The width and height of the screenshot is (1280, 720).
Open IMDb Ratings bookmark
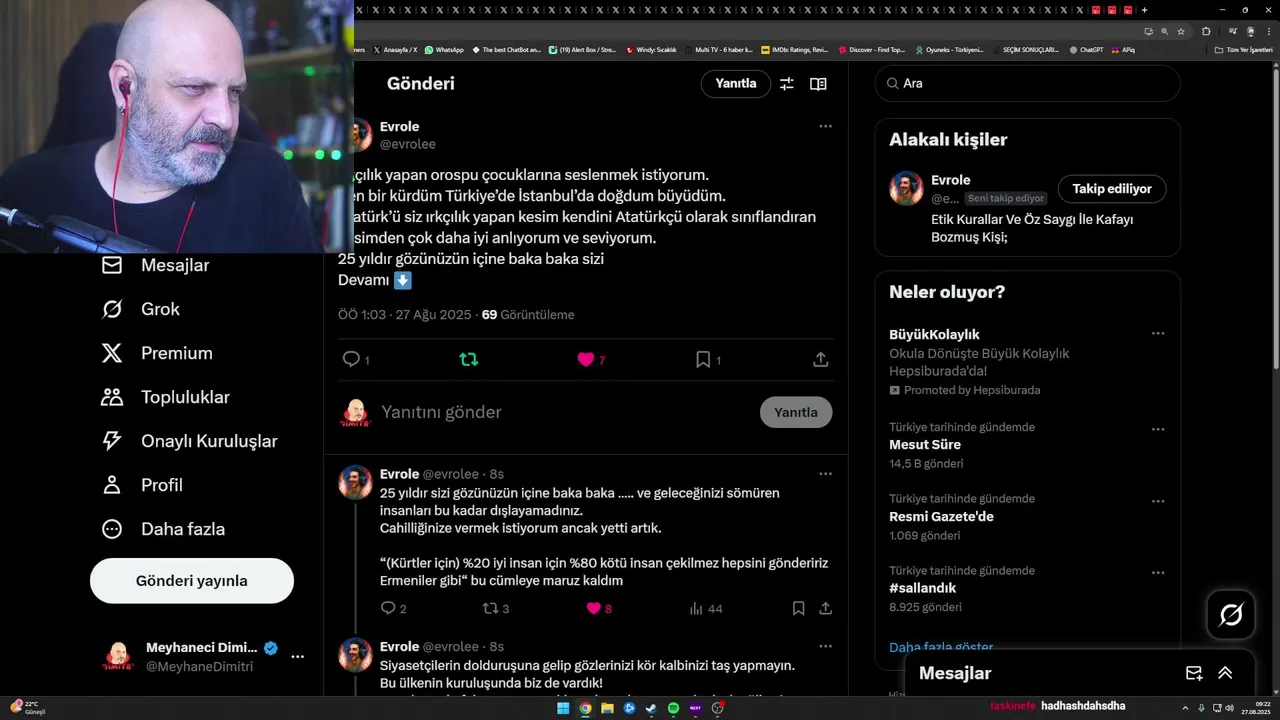click(795, 49)
